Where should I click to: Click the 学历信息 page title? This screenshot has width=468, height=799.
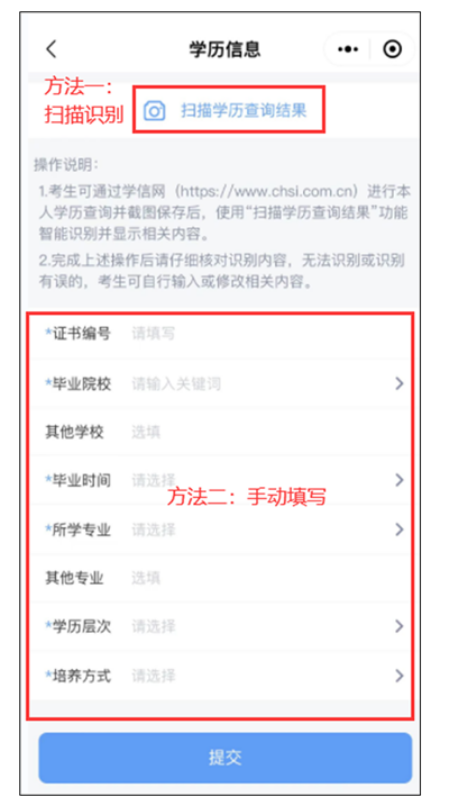225,49
